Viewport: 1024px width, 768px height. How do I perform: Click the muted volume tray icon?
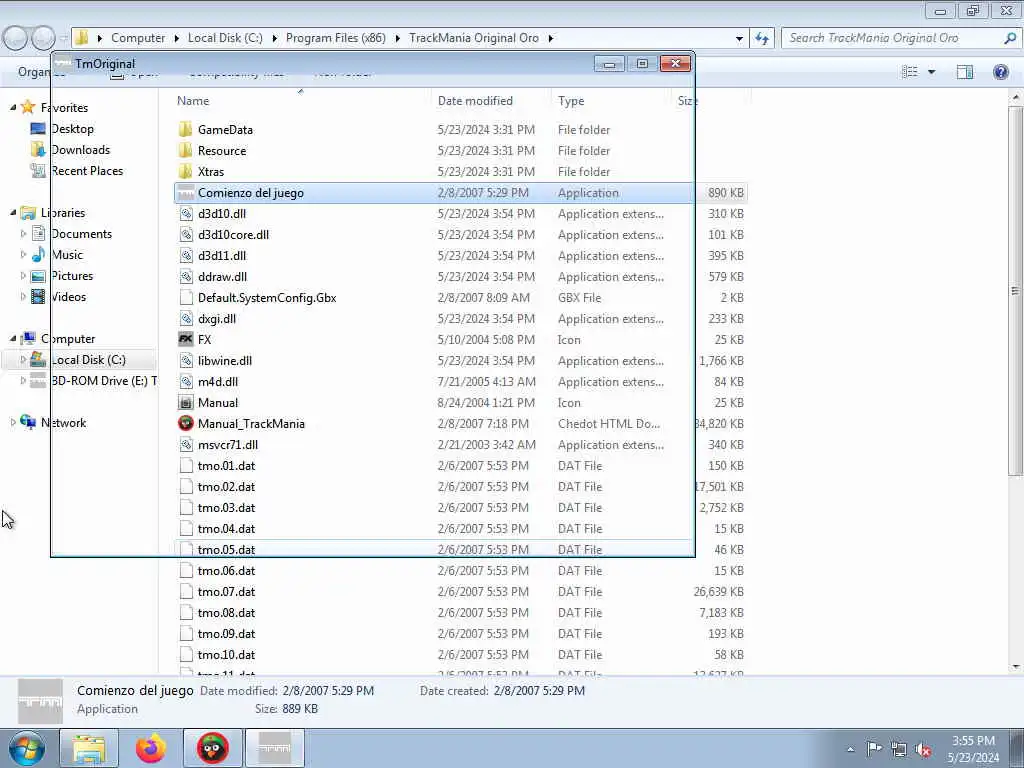coord(923,749)
